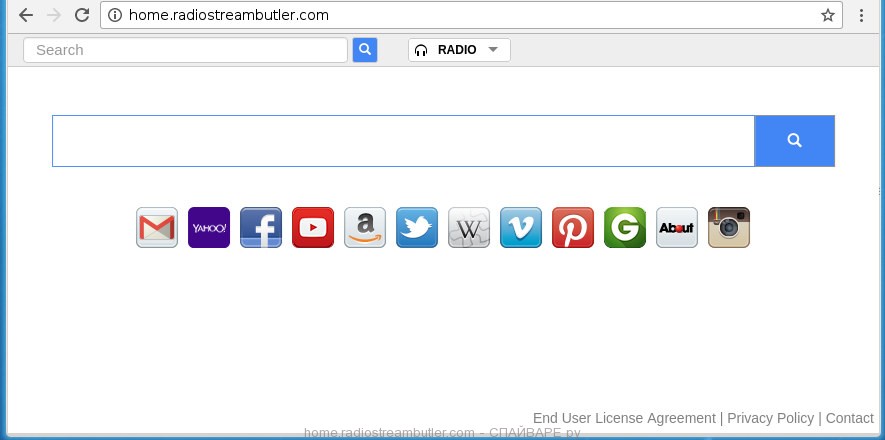Open the Wikipedia shortcut icon
Screen dimensions: 885x440
tap(469, 227)
